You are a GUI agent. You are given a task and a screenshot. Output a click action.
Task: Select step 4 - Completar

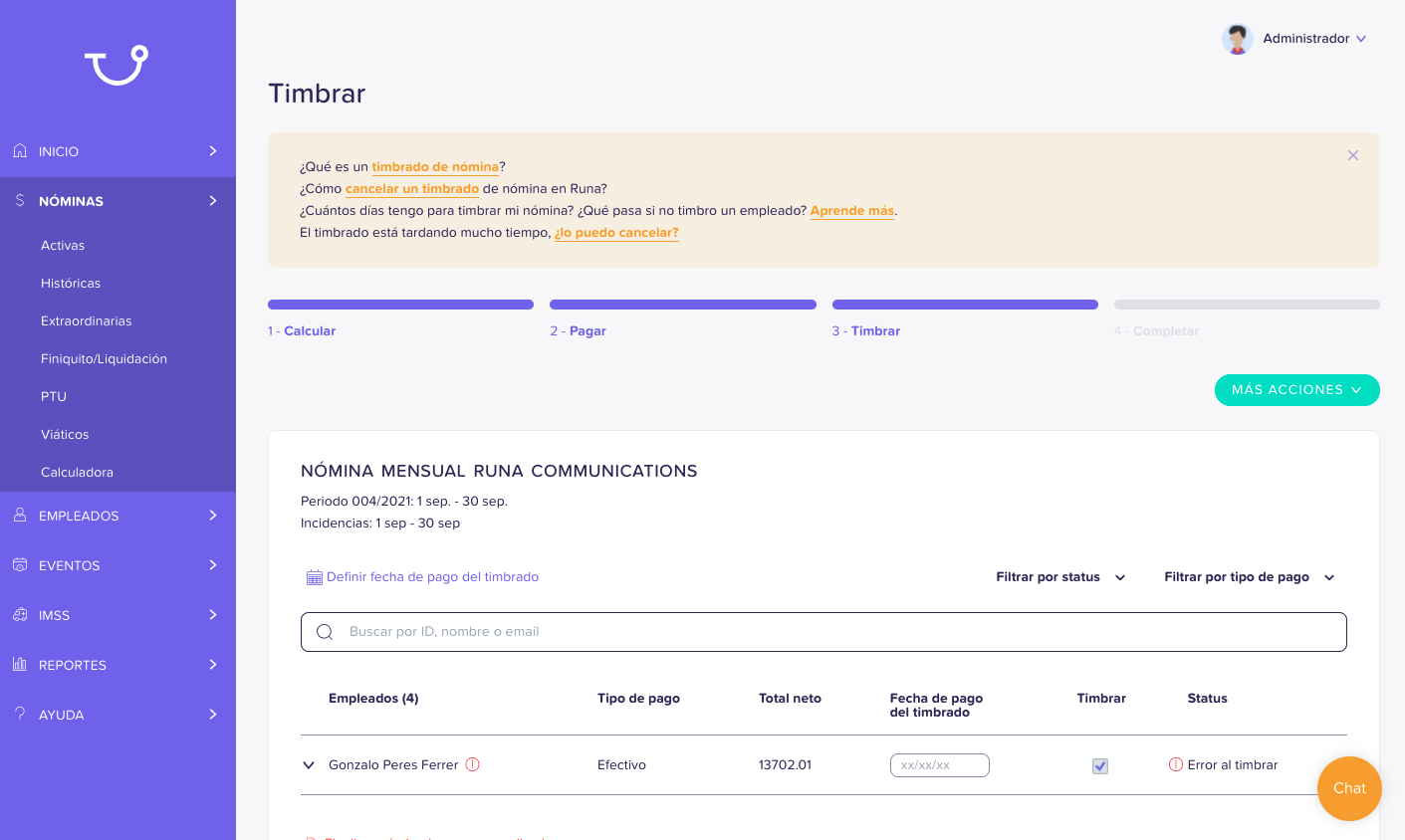(1156, 330)
